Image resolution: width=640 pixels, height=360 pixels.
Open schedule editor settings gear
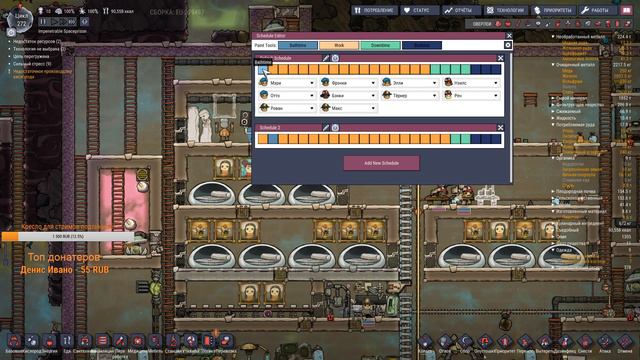click(x=508, y=45)
